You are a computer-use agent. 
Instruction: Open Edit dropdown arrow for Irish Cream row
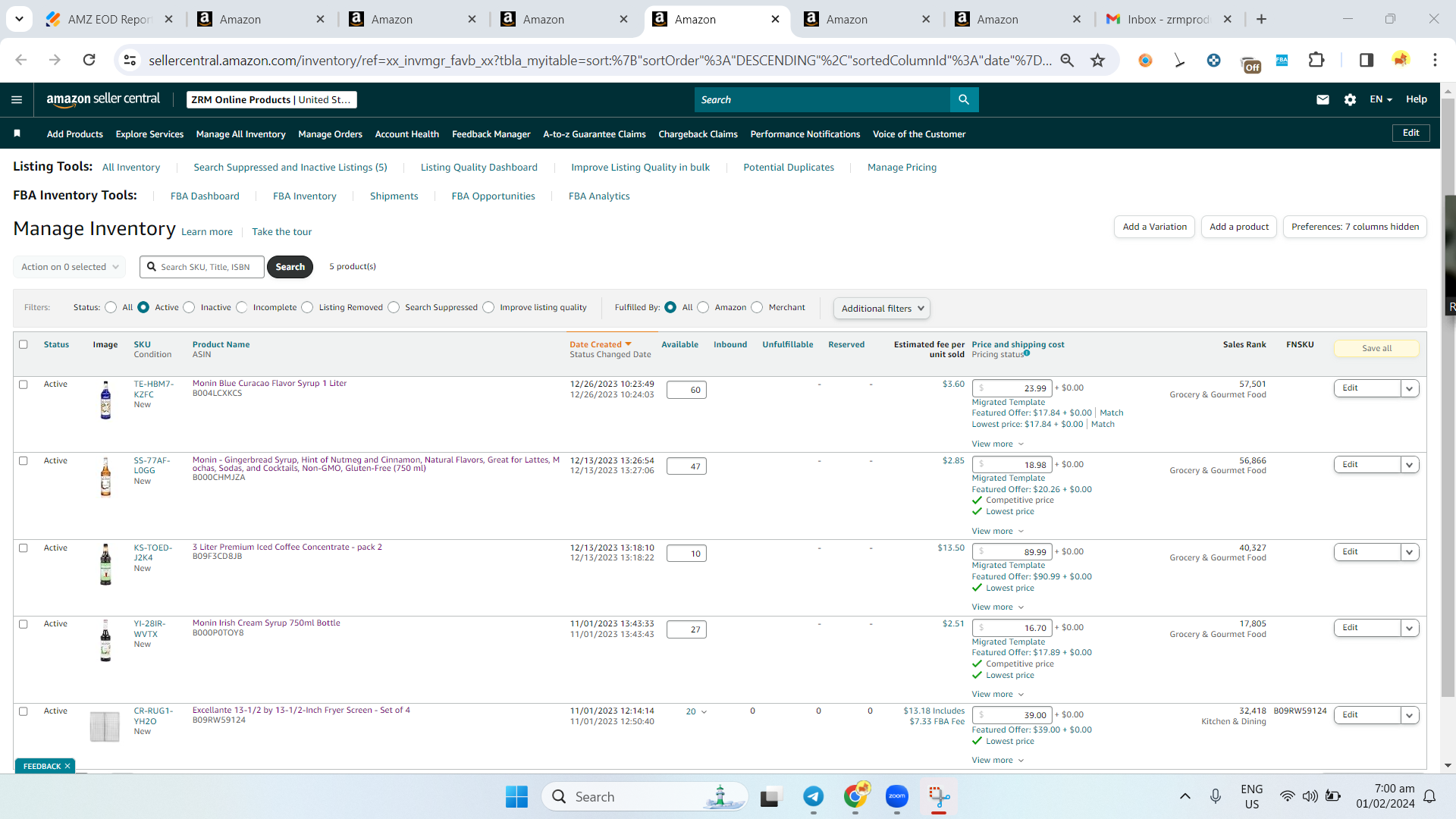pyautogui.click(x=1410, y=628)
